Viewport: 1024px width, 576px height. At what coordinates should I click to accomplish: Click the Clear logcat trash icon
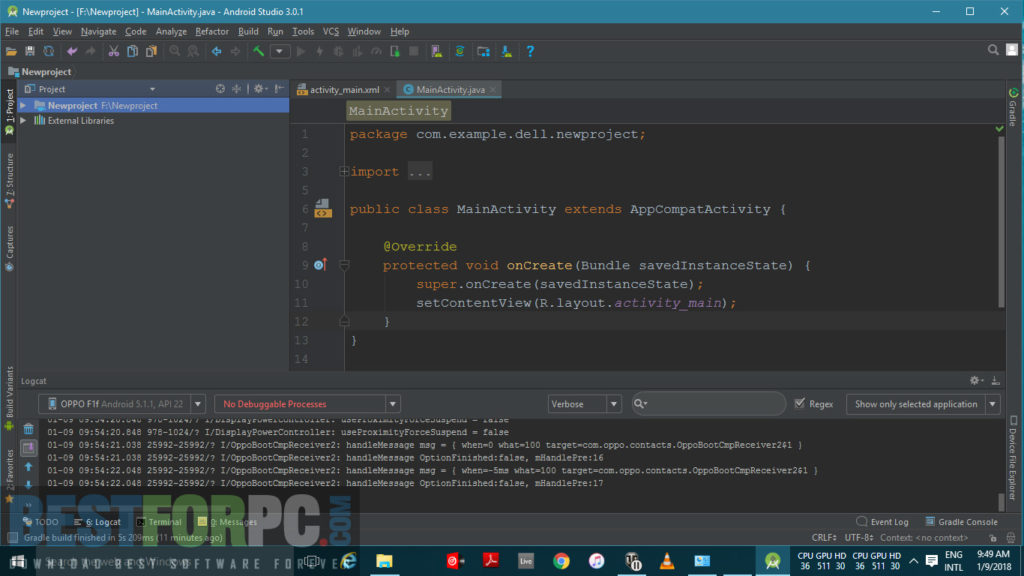(x=29, y=429)
